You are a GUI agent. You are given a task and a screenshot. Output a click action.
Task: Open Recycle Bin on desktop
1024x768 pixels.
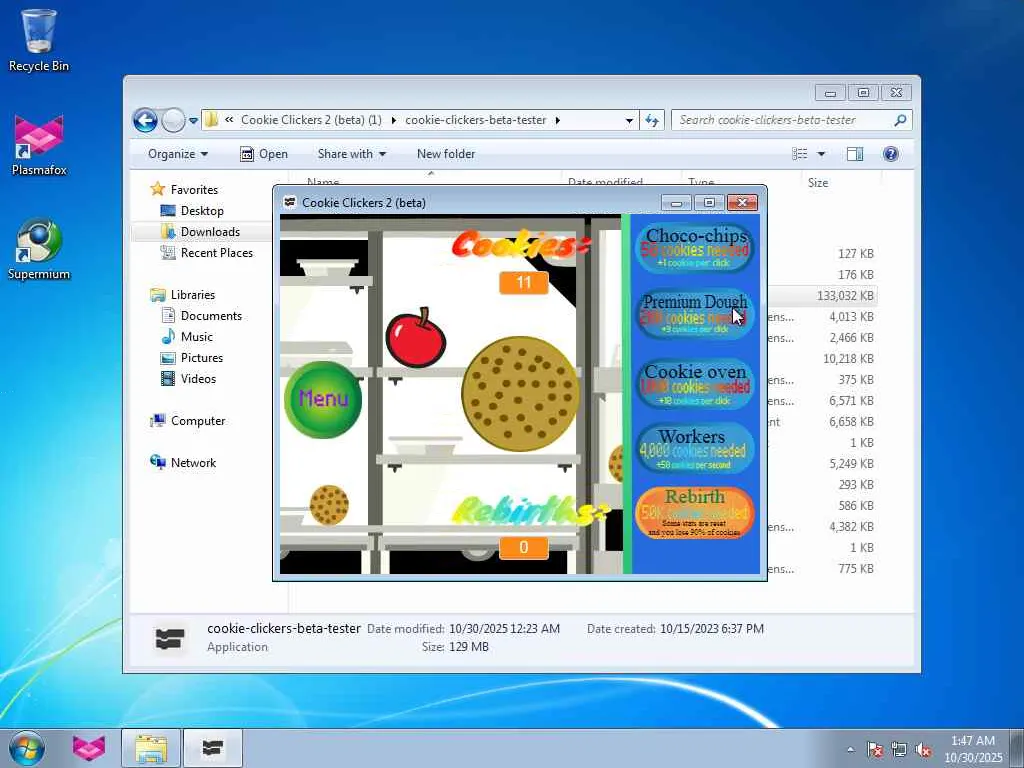pos(39,40)
